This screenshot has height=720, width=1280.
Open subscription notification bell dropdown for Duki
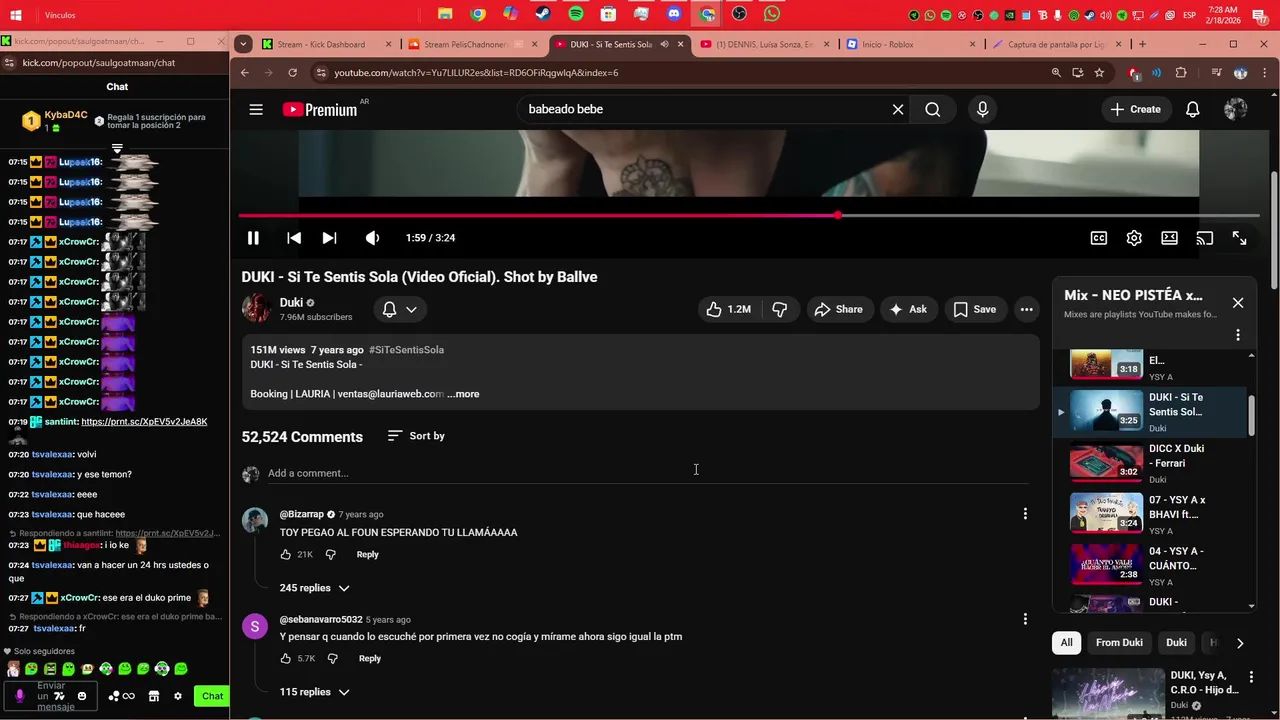400,310
